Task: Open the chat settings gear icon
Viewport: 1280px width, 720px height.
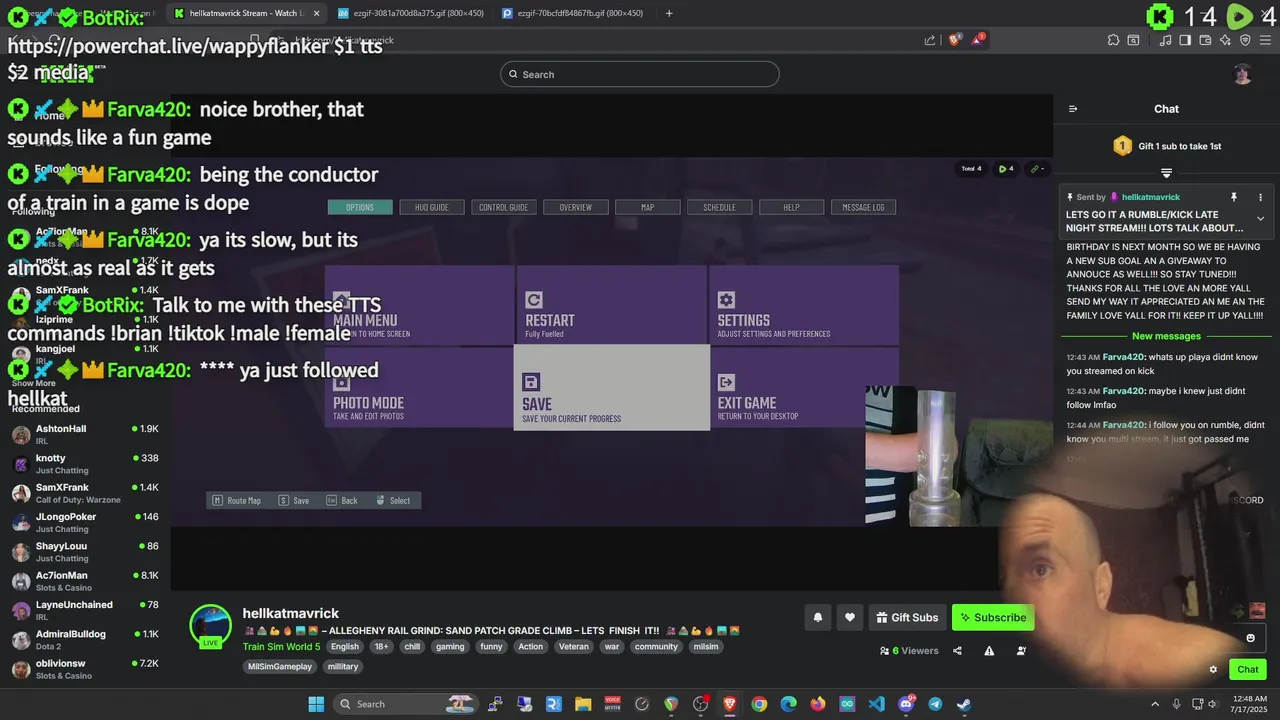Action: pyautogui.click(x=1213, y=669)
